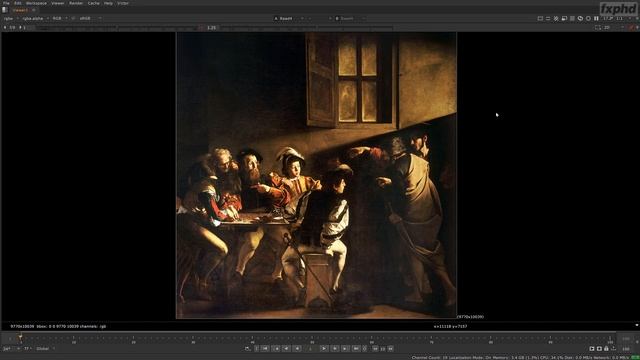
Task: Click the frame increment field
Action: pyautogui.click(x=383, y=349)
